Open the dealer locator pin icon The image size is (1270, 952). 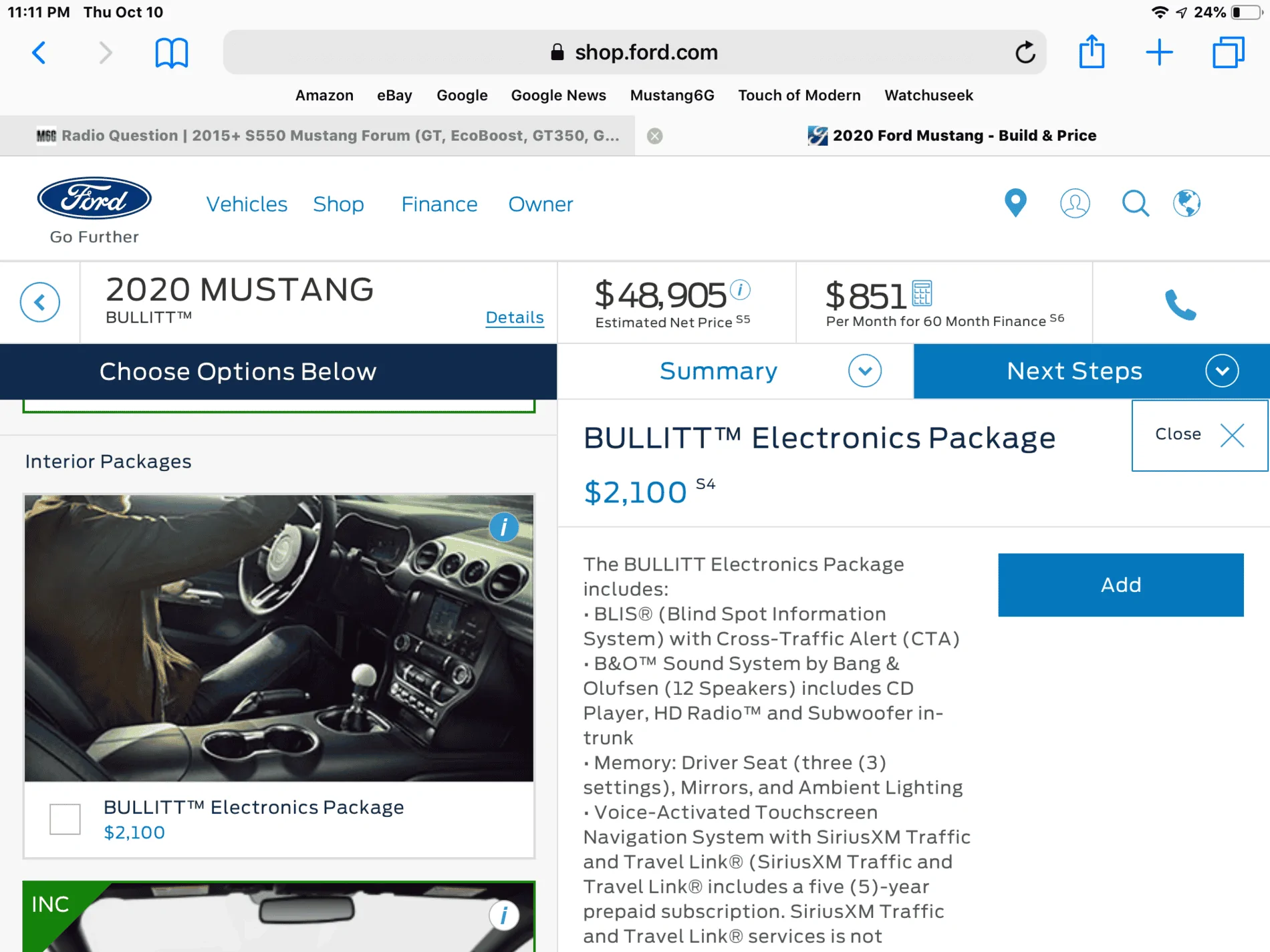[x=1015, y=203]
